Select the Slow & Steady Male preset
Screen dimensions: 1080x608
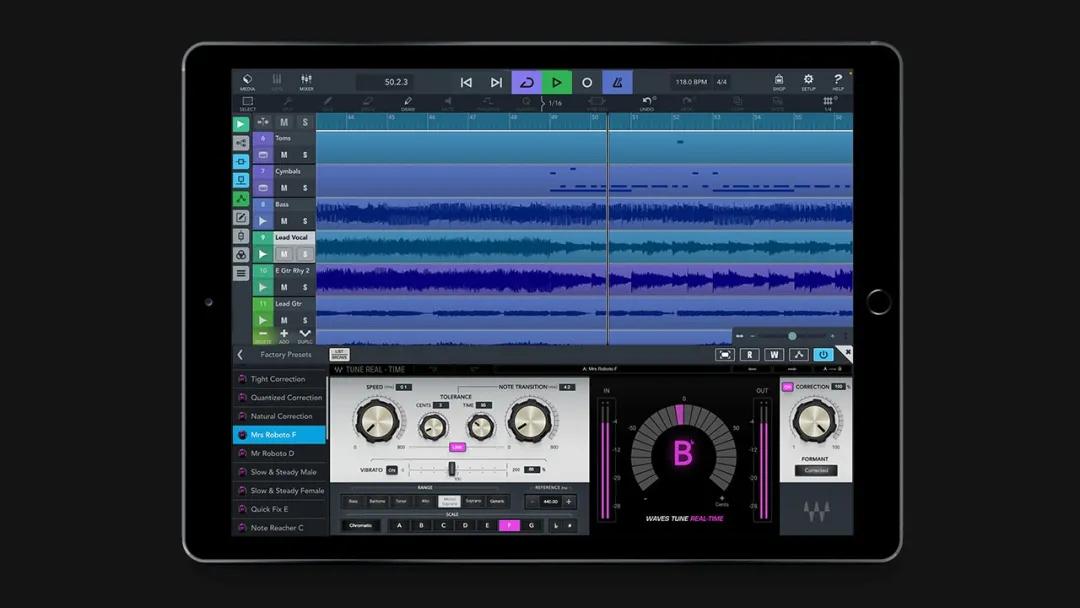click(280, 472)
